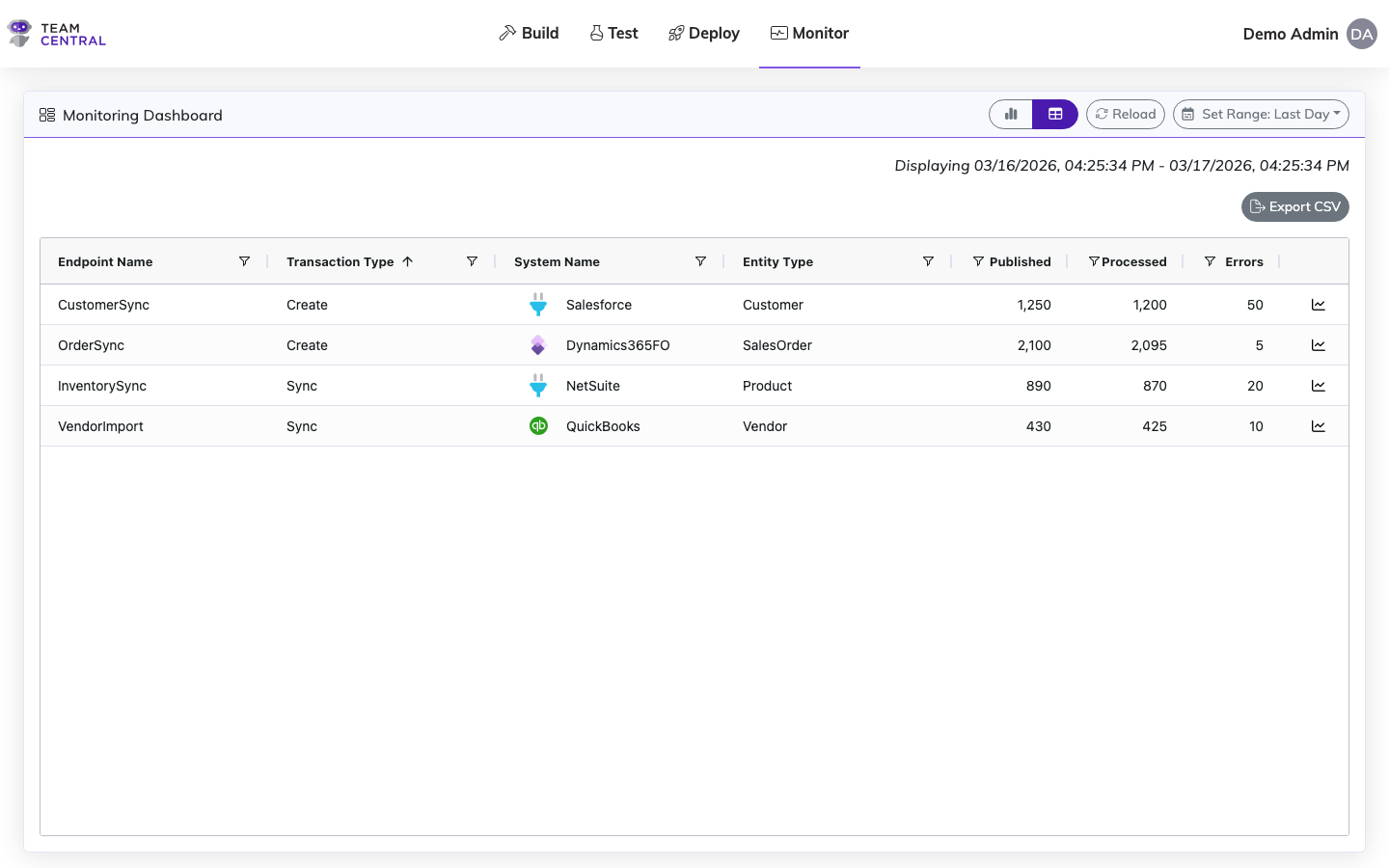Switch to the Build tab
Viewport: 1389px width, 868px height.
(x=529, y=33)
